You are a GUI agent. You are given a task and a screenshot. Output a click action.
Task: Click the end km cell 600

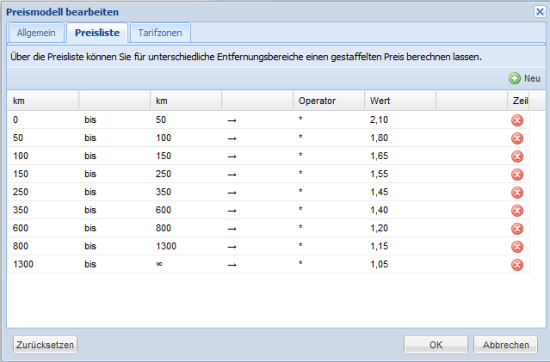[186, 210]
